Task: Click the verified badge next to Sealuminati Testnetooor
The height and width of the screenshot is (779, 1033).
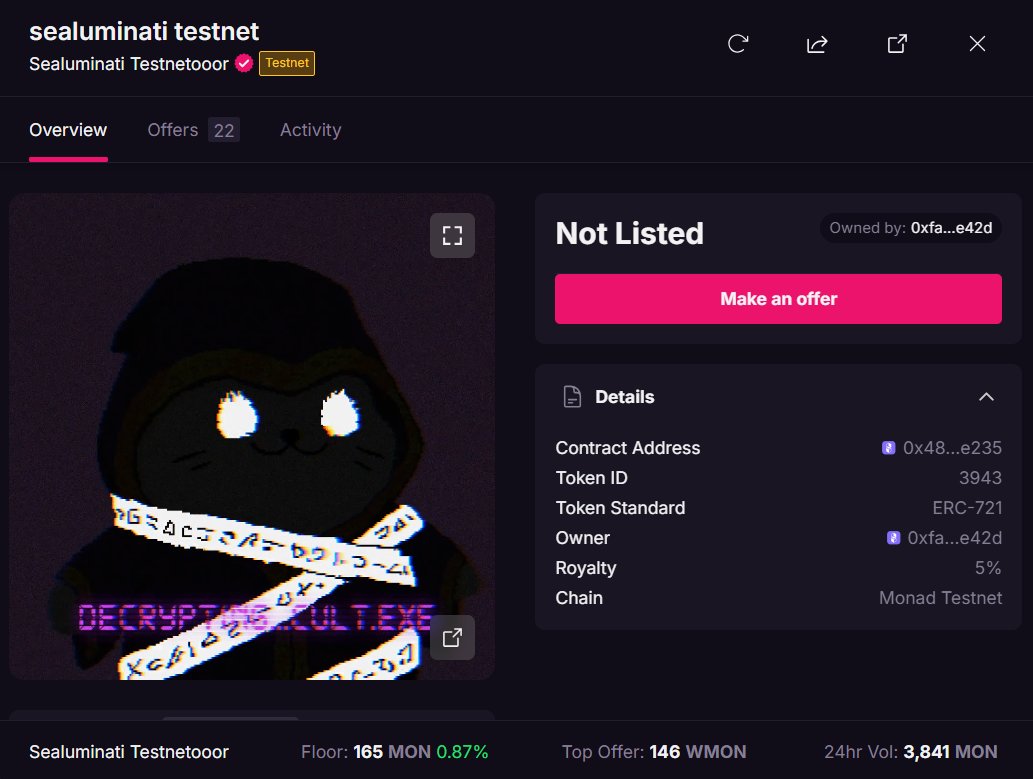Action: tap(244, 63)
